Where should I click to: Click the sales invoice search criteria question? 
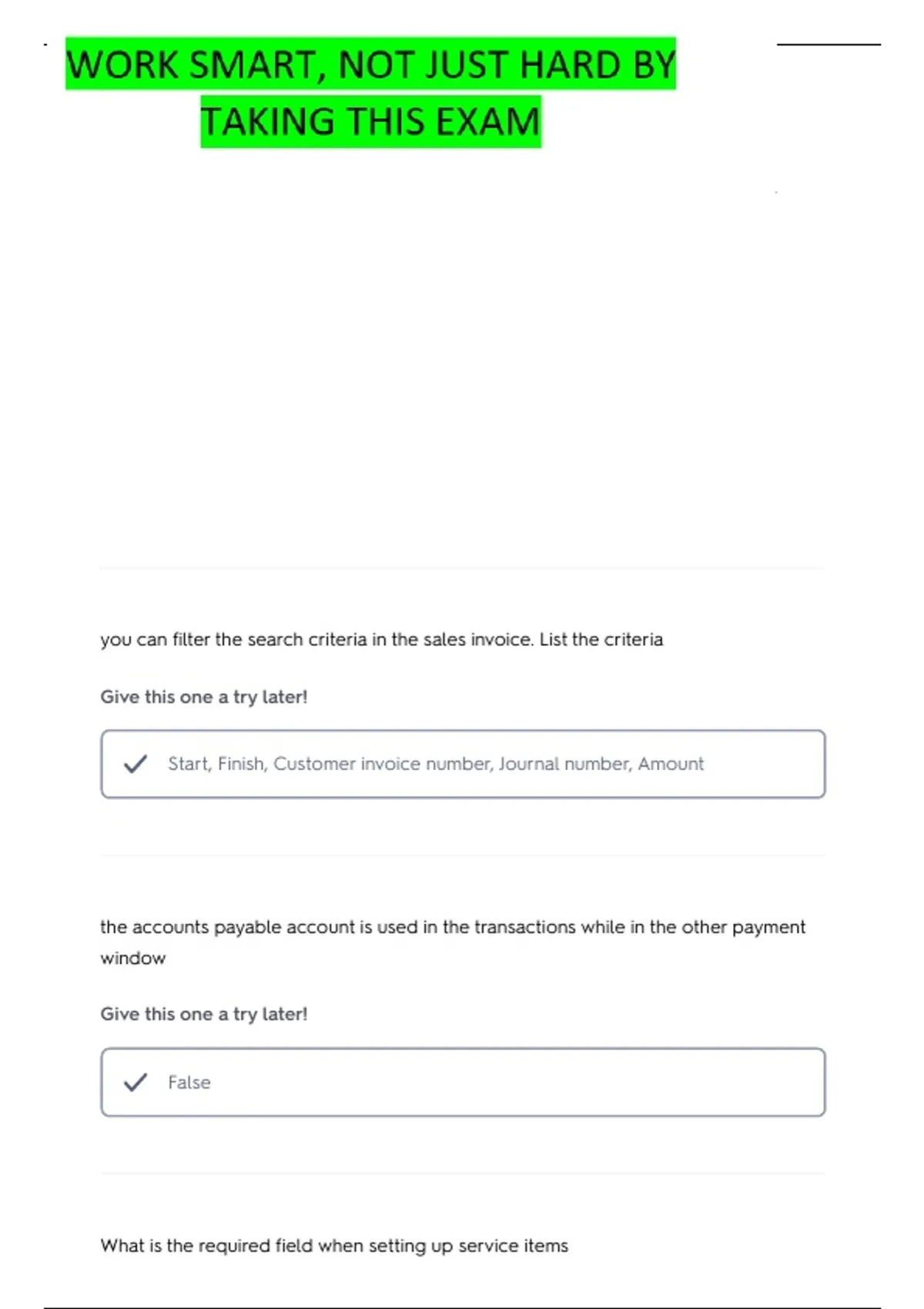point(381,640)
